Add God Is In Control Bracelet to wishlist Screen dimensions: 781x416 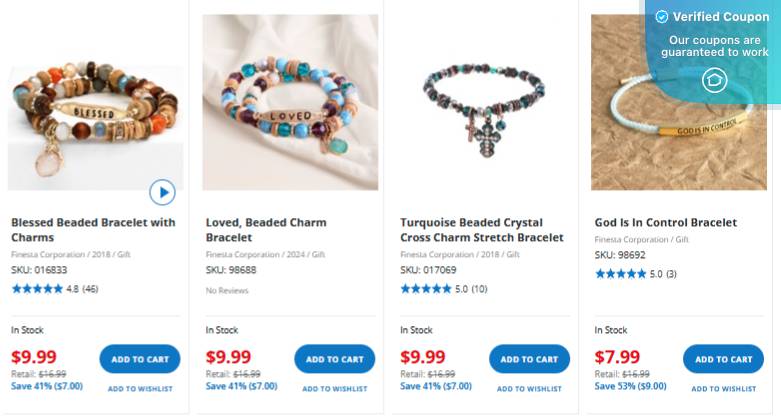[723, 389]
